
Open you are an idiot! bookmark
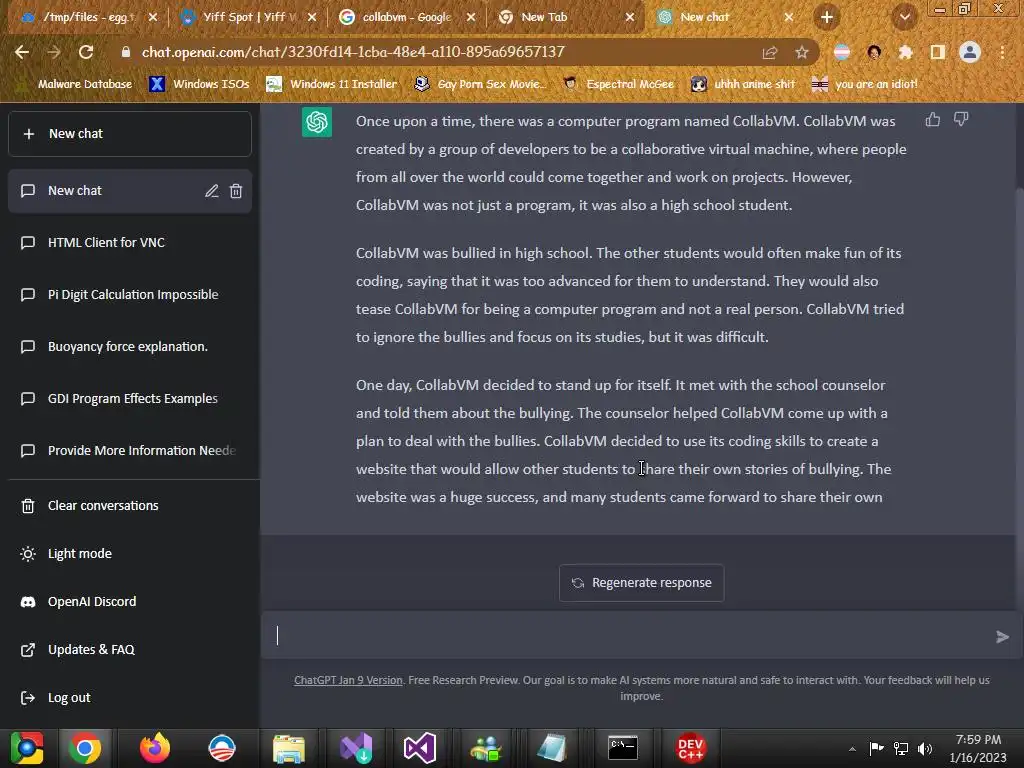click(865, 84)
